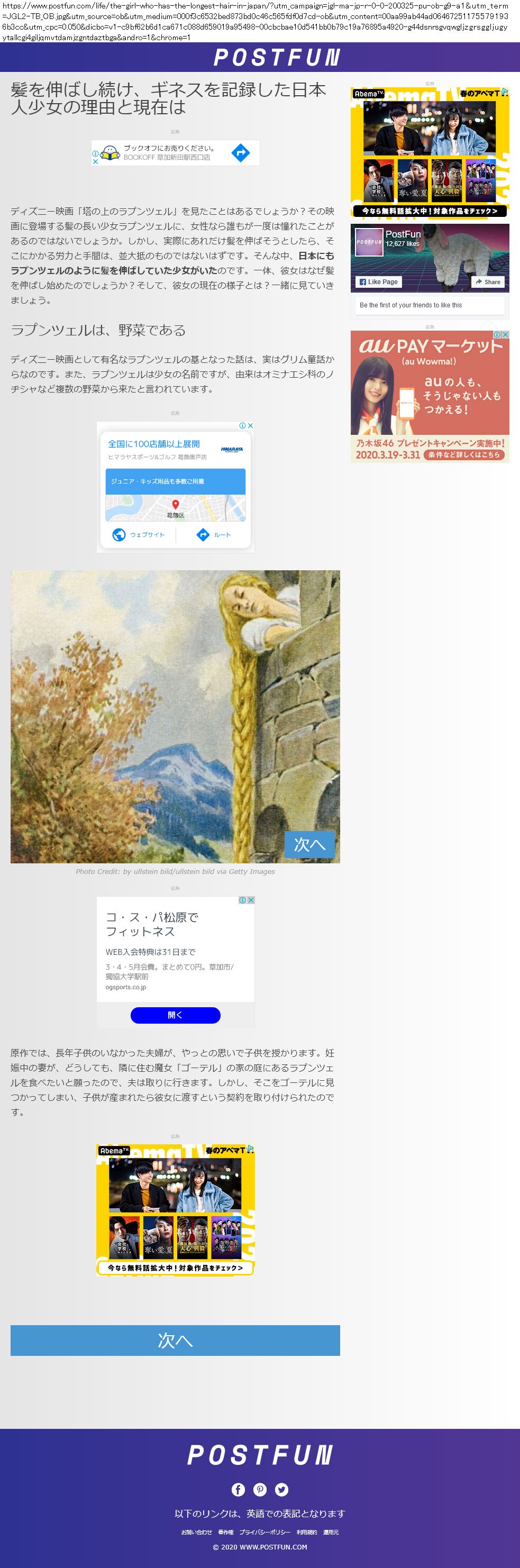The image size is (520, 1568).
Task: Open the プライバシーポリシー footer link
Action: click(x=265, y=1532)
